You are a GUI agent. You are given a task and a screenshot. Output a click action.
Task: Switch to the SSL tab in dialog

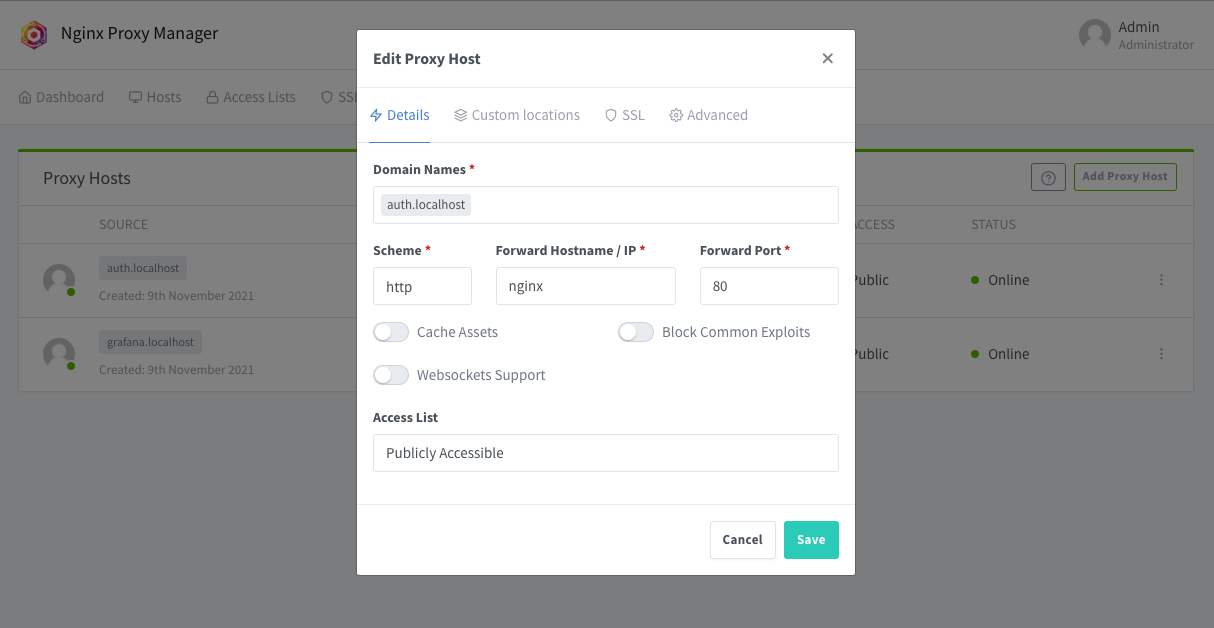(625, 115)
